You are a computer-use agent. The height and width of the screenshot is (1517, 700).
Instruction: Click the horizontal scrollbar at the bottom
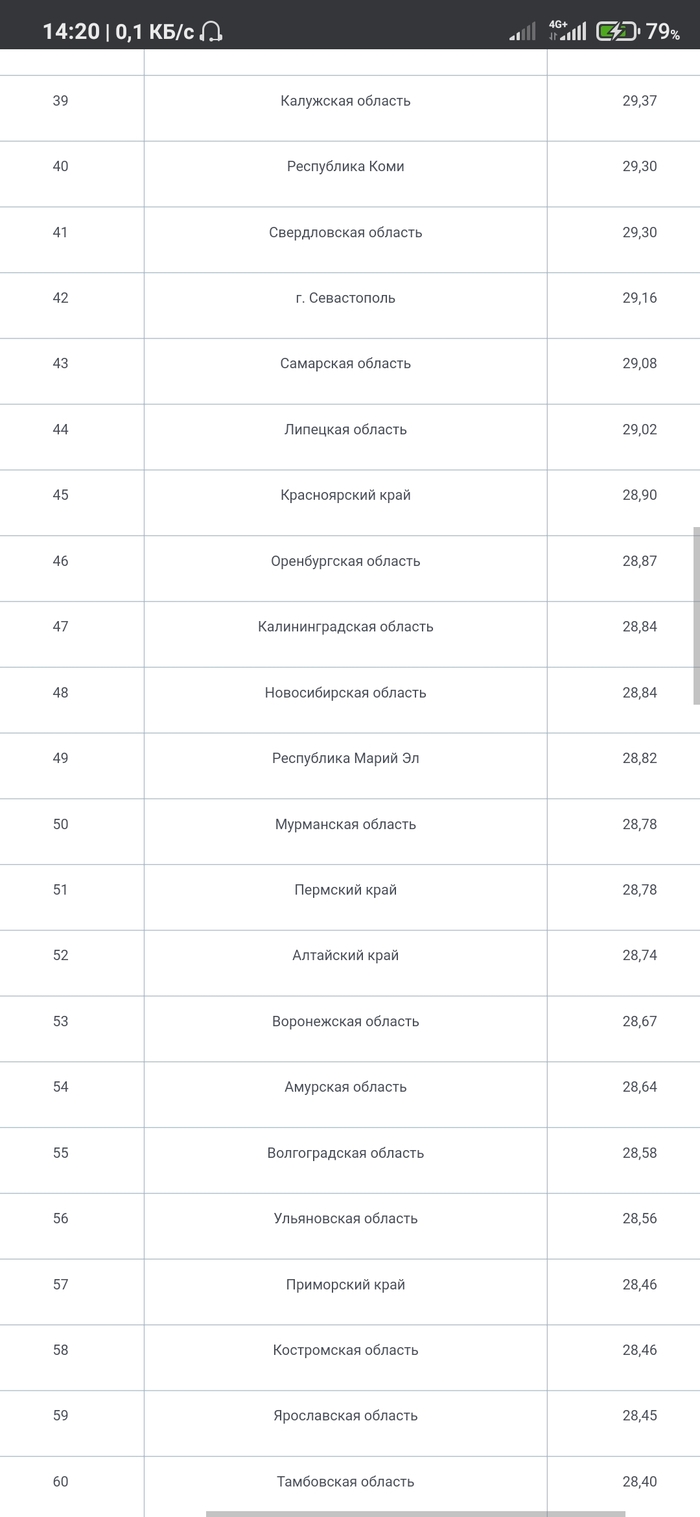pos(415,1513)
